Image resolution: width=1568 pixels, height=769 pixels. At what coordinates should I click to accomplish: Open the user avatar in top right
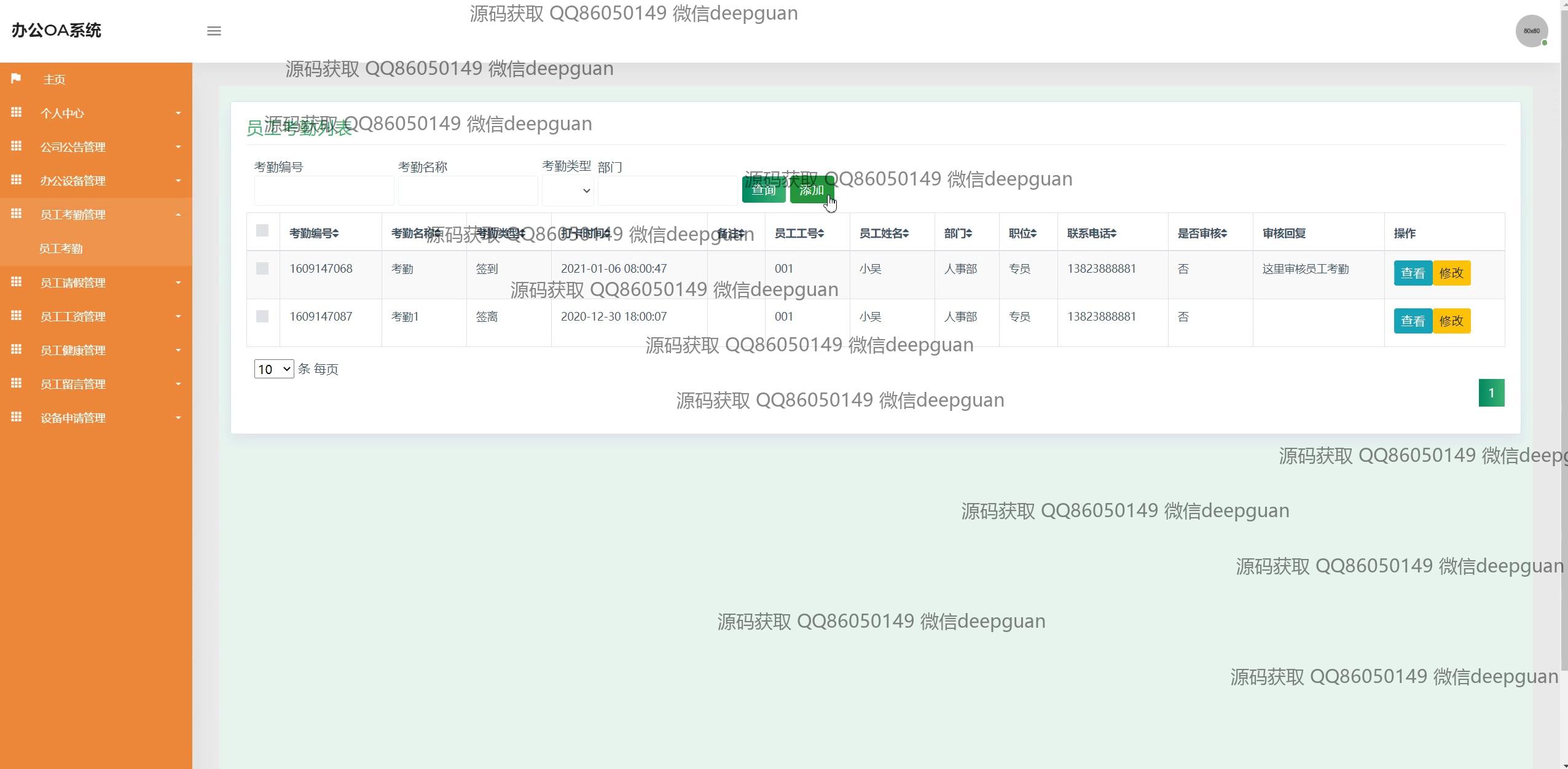1531,31
